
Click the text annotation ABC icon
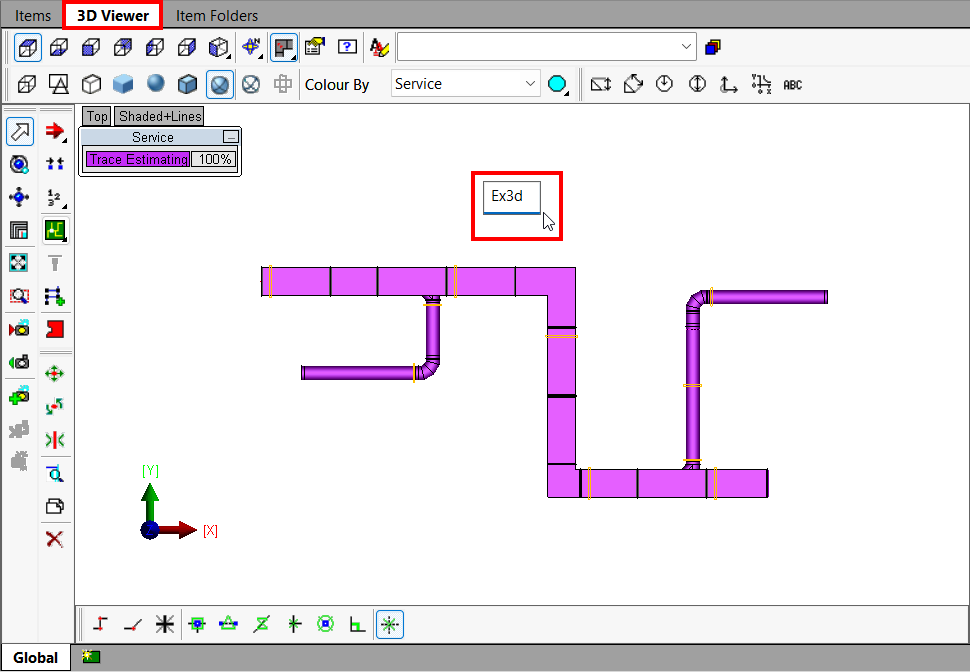point(792,84)
